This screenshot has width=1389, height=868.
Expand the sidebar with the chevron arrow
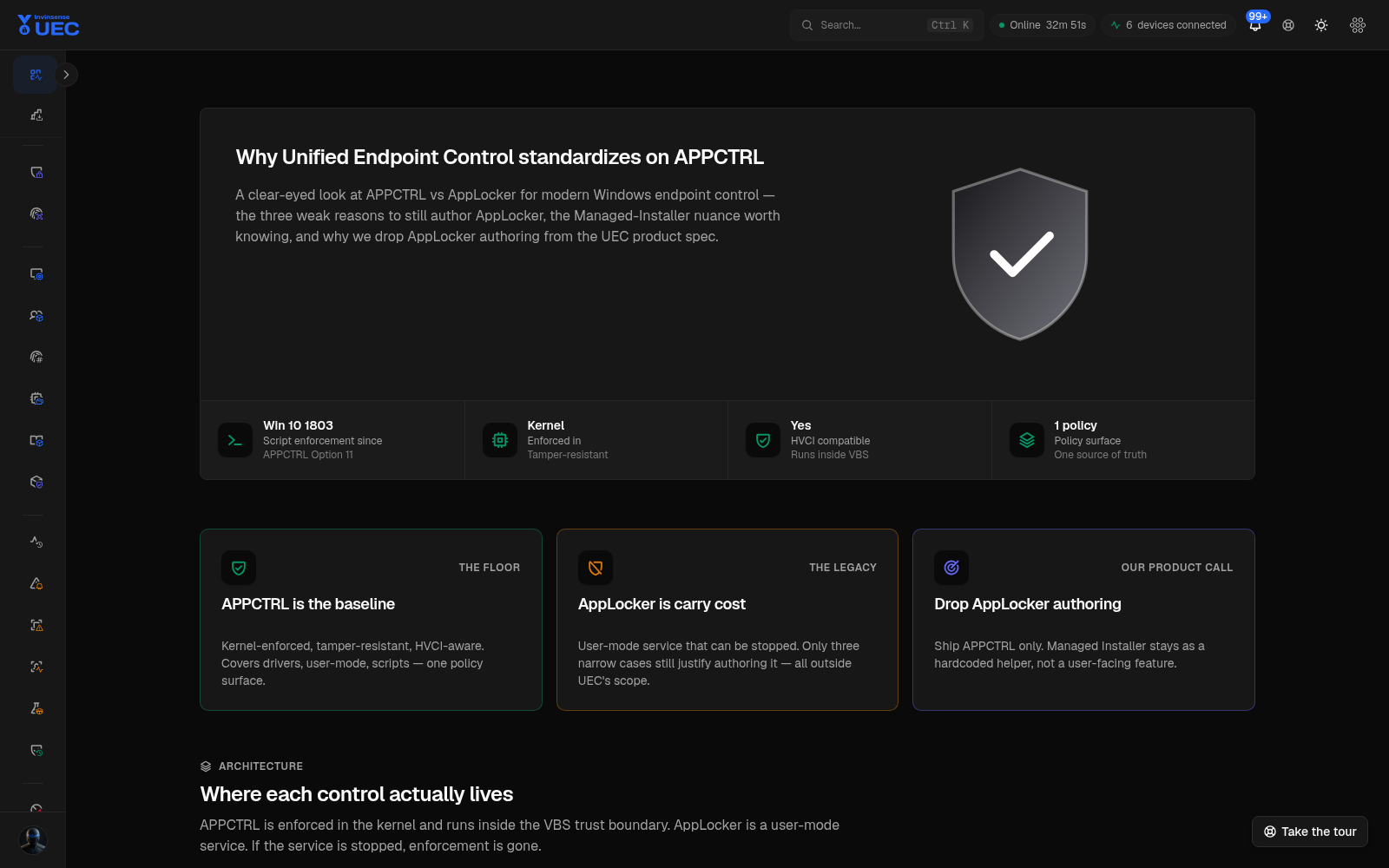pyautogui.click(x=67, y=75)
